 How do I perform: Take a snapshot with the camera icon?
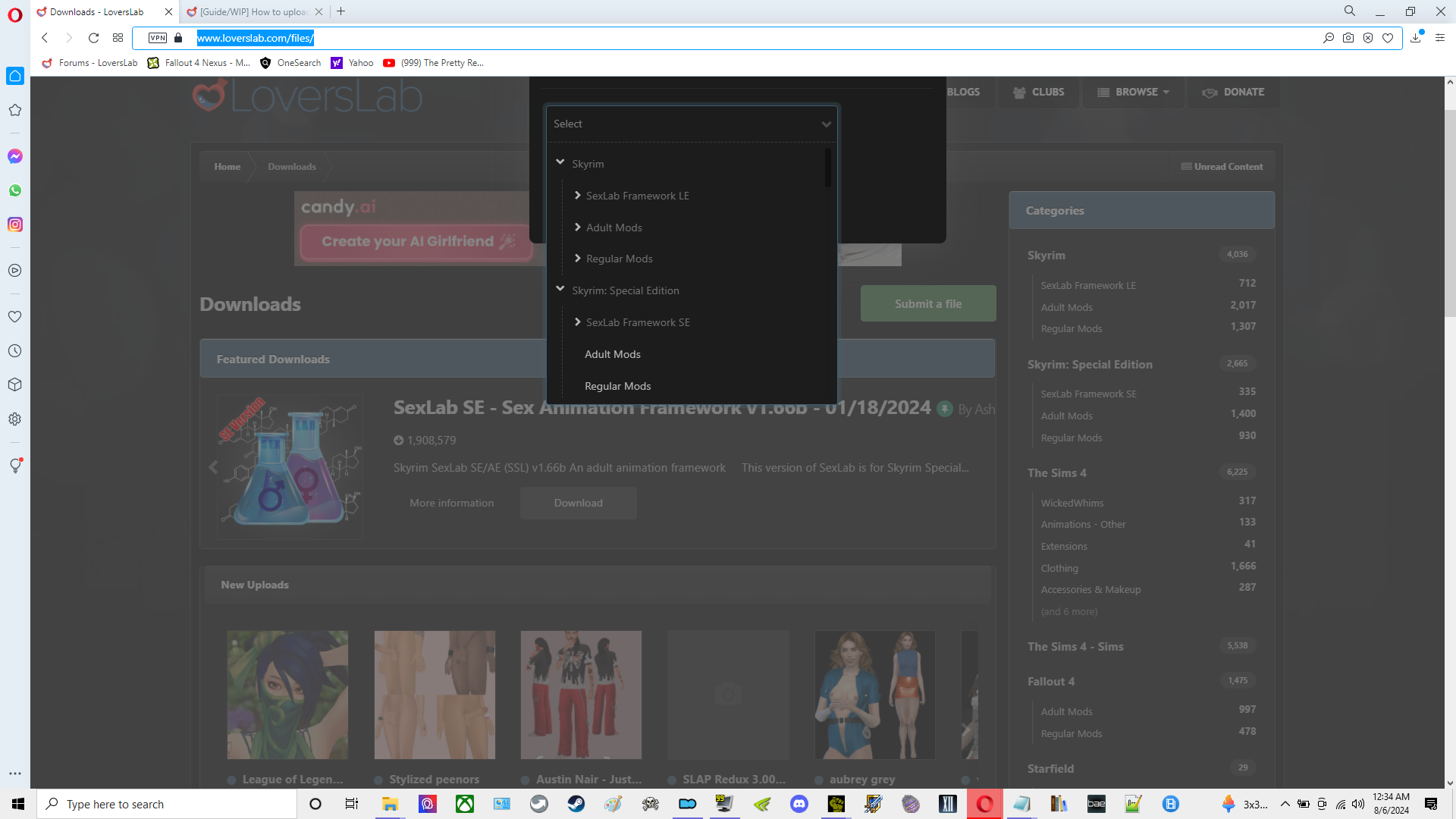pyautogui.click(x=1348, y=38)
